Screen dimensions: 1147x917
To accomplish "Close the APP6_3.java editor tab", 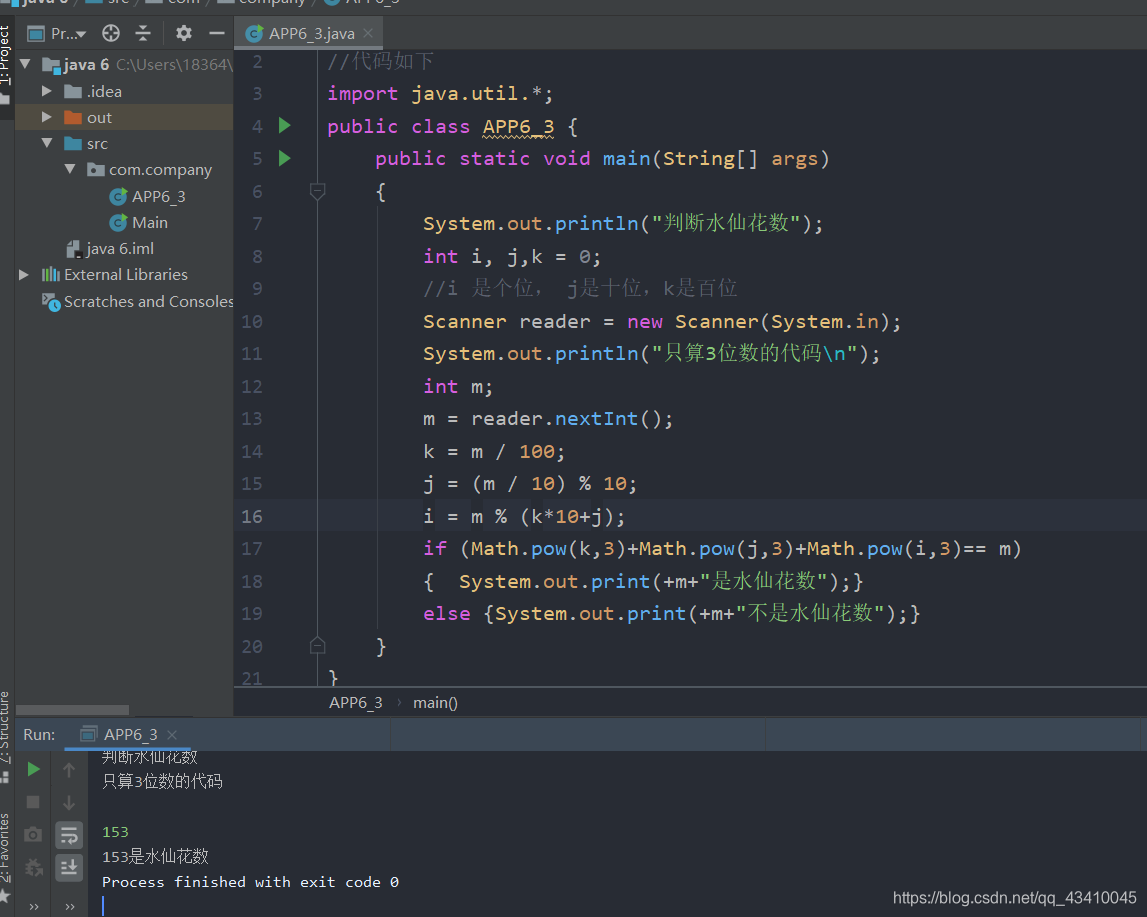I will point(368,33).
